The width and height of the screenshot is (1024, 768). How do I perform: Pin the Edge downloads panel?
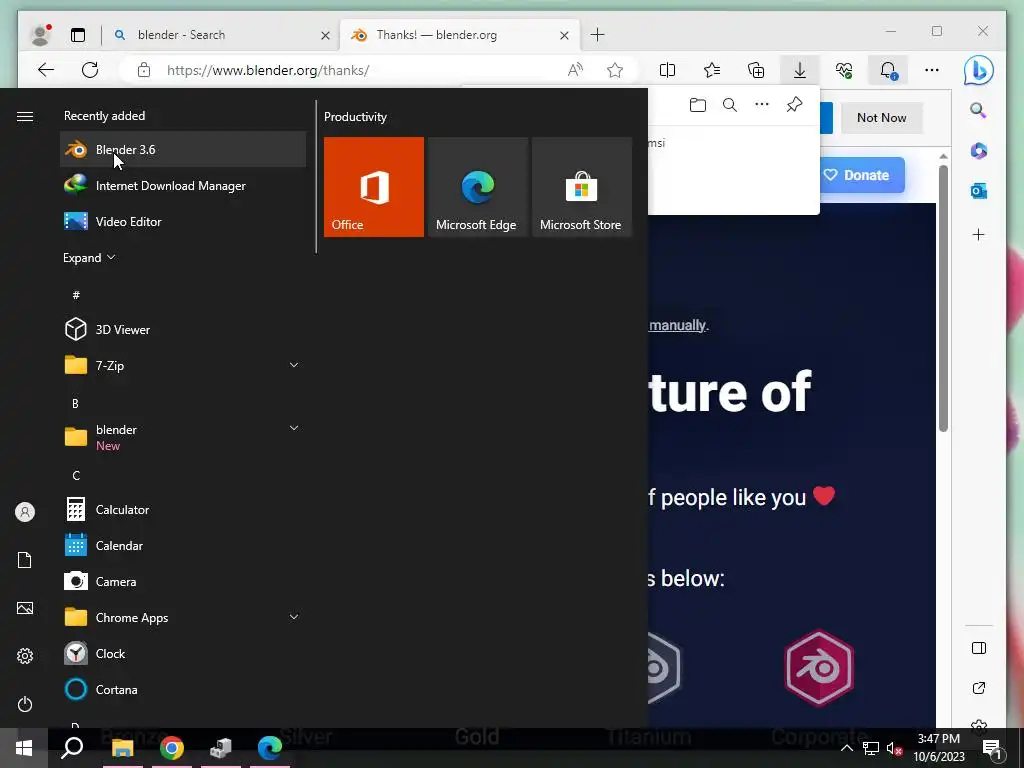[794, 104]
